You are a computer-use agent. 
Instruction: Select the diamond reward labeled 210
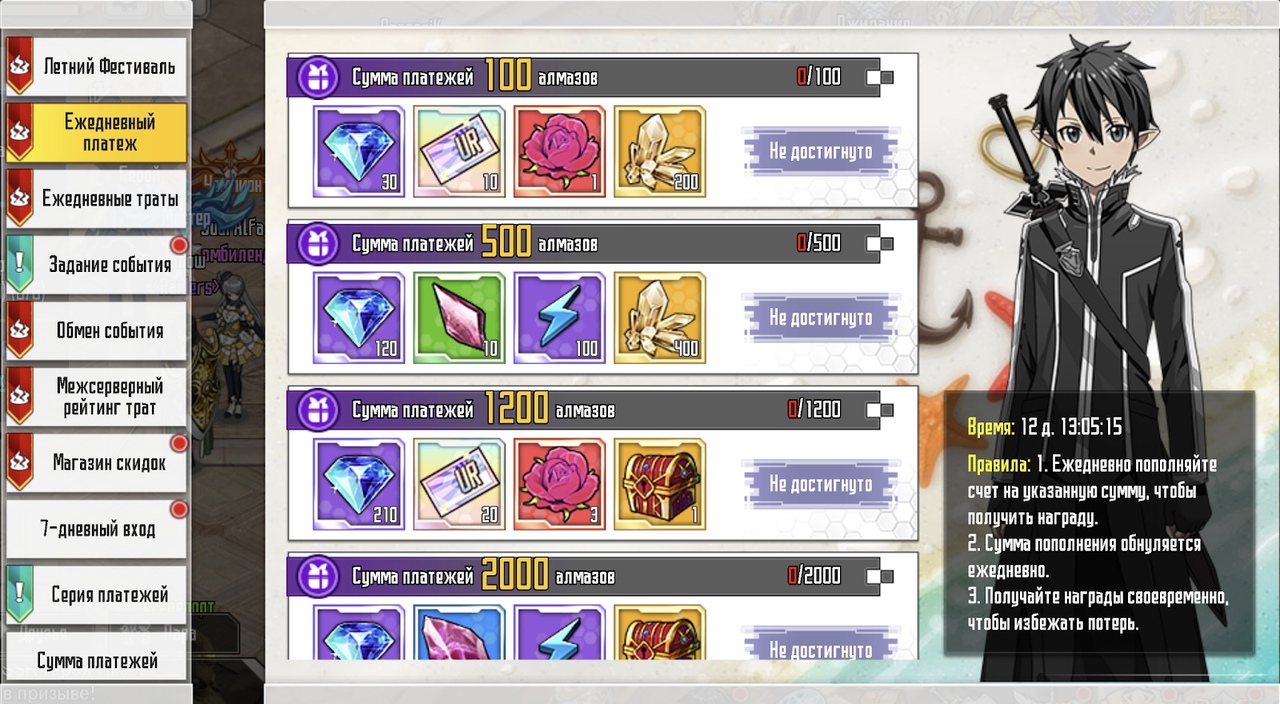359,484
